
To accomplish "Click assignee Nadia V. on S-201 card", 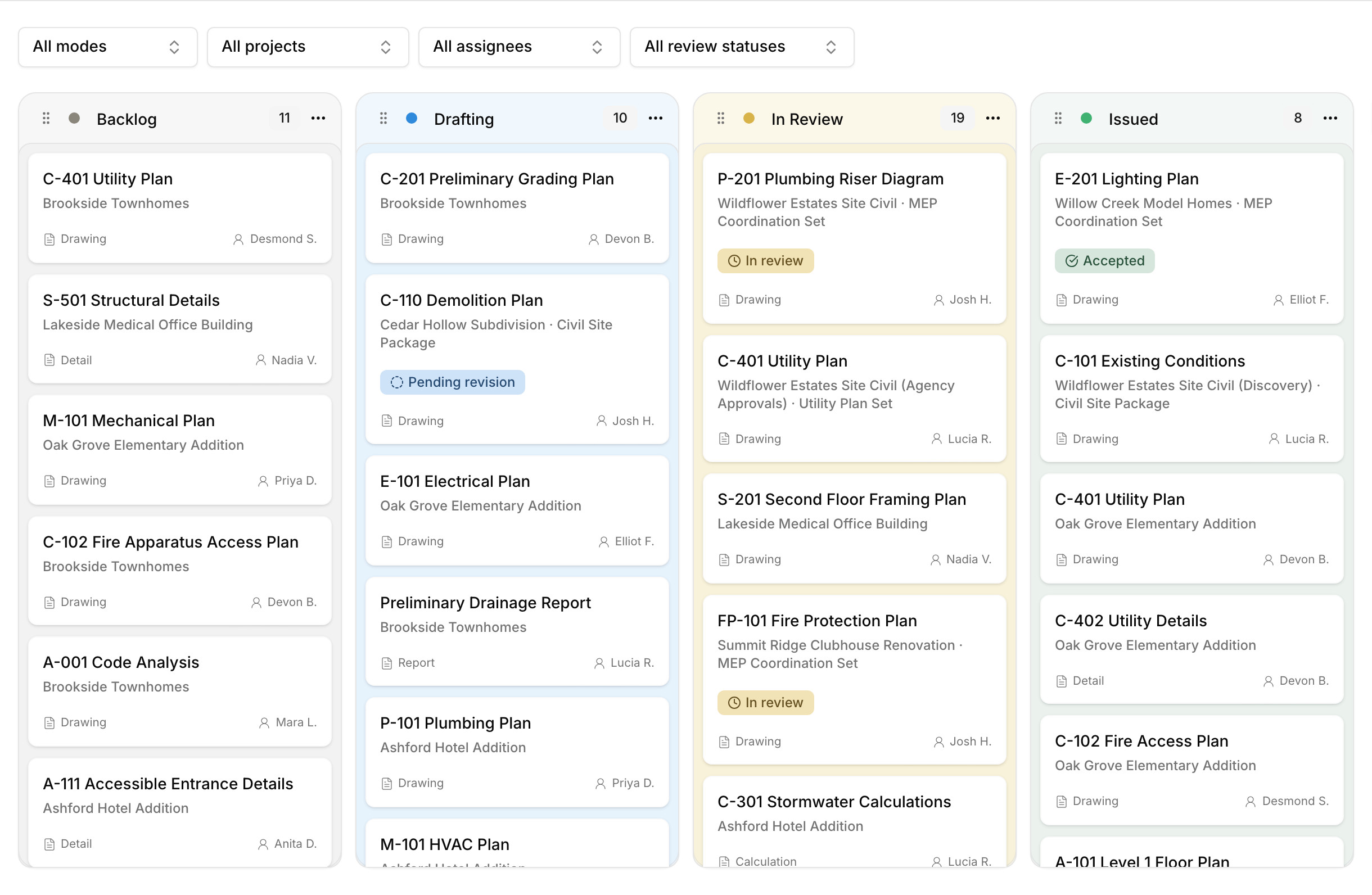I will click(960, 559).
